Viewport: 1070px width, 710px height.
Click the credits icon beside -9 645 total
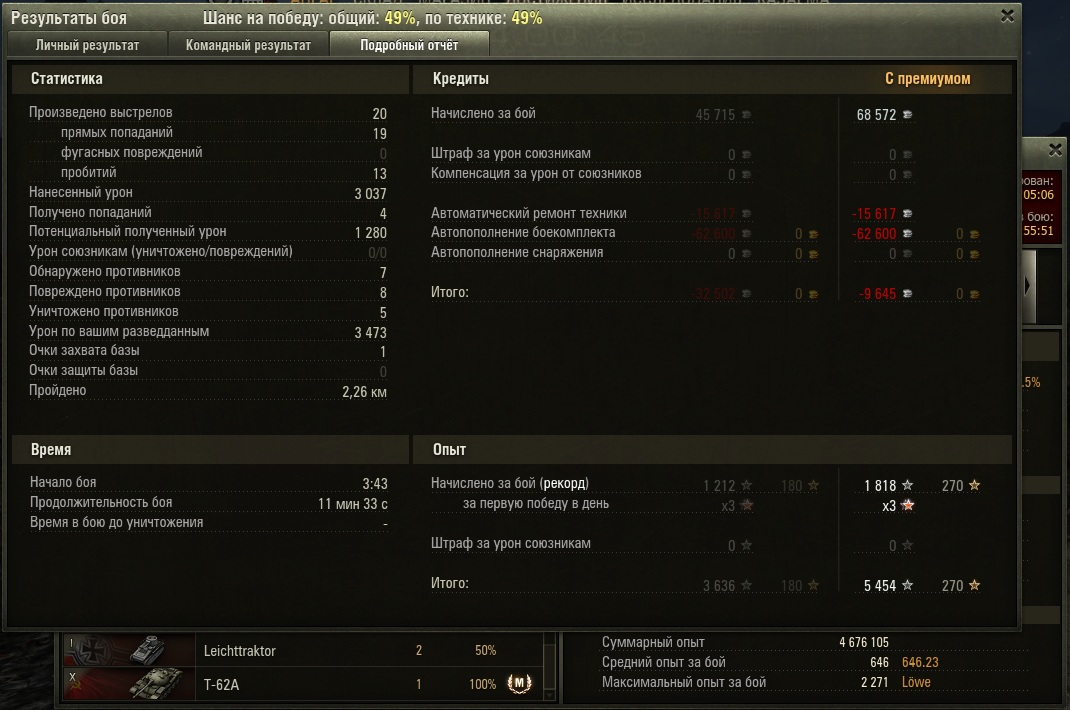(x=906, y=294)
